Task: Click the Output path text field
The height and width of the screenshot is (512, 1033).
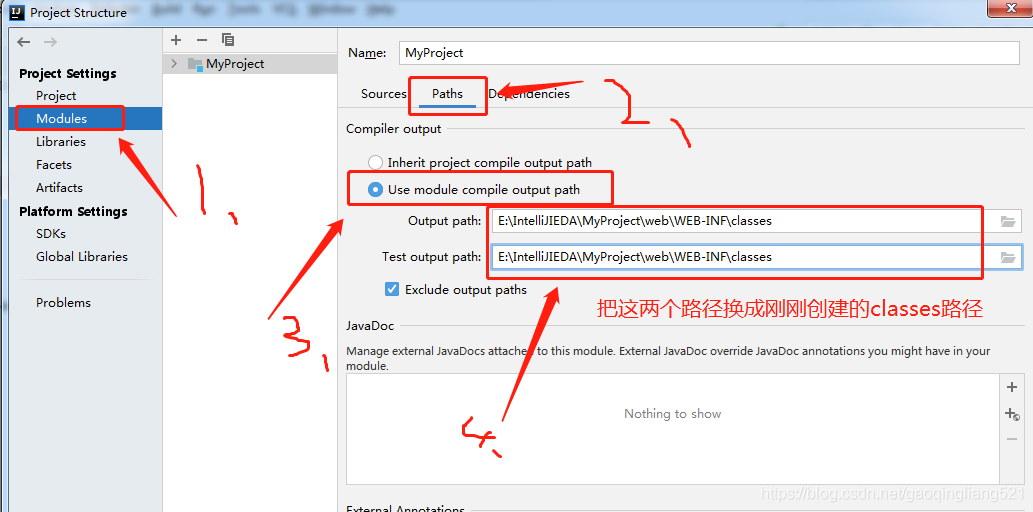Action: tap(735, 221)
